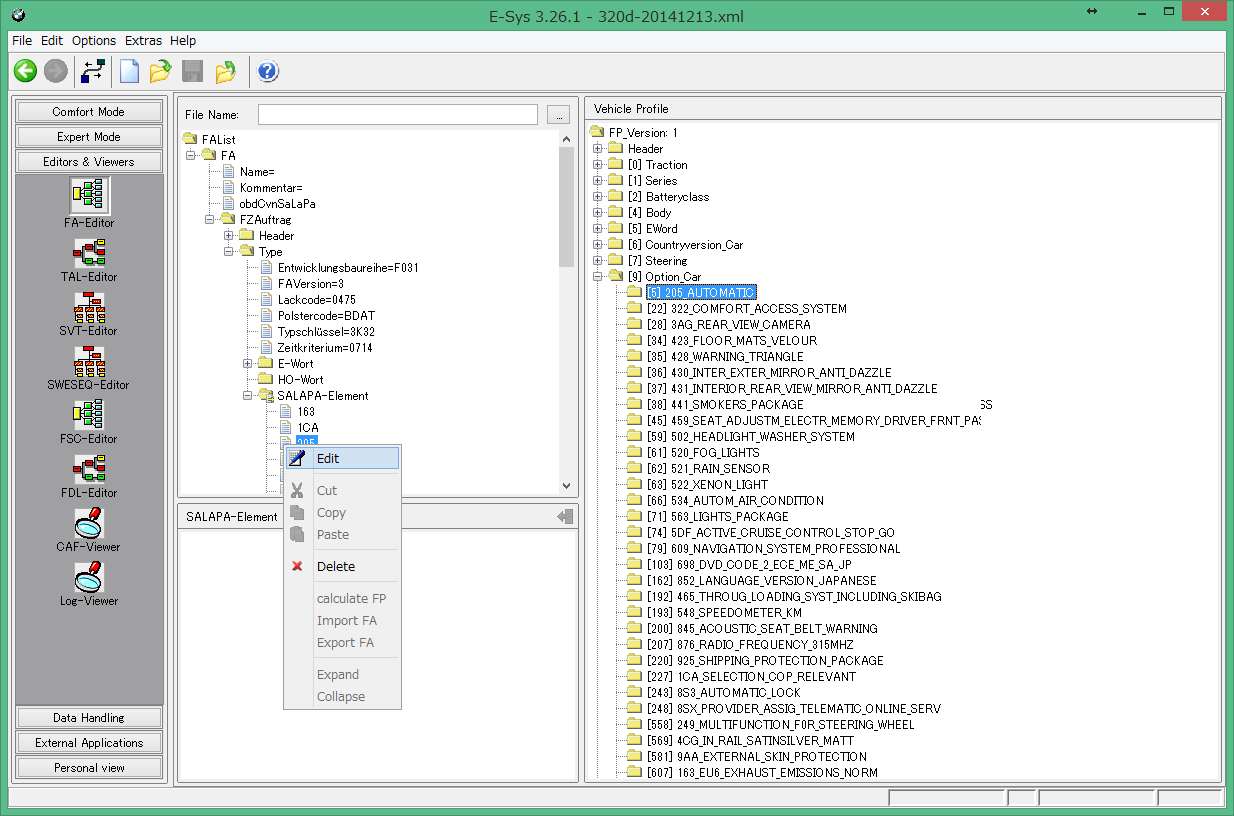Click the FA tree vertical scrollbar down arrow

click(567, 486)
